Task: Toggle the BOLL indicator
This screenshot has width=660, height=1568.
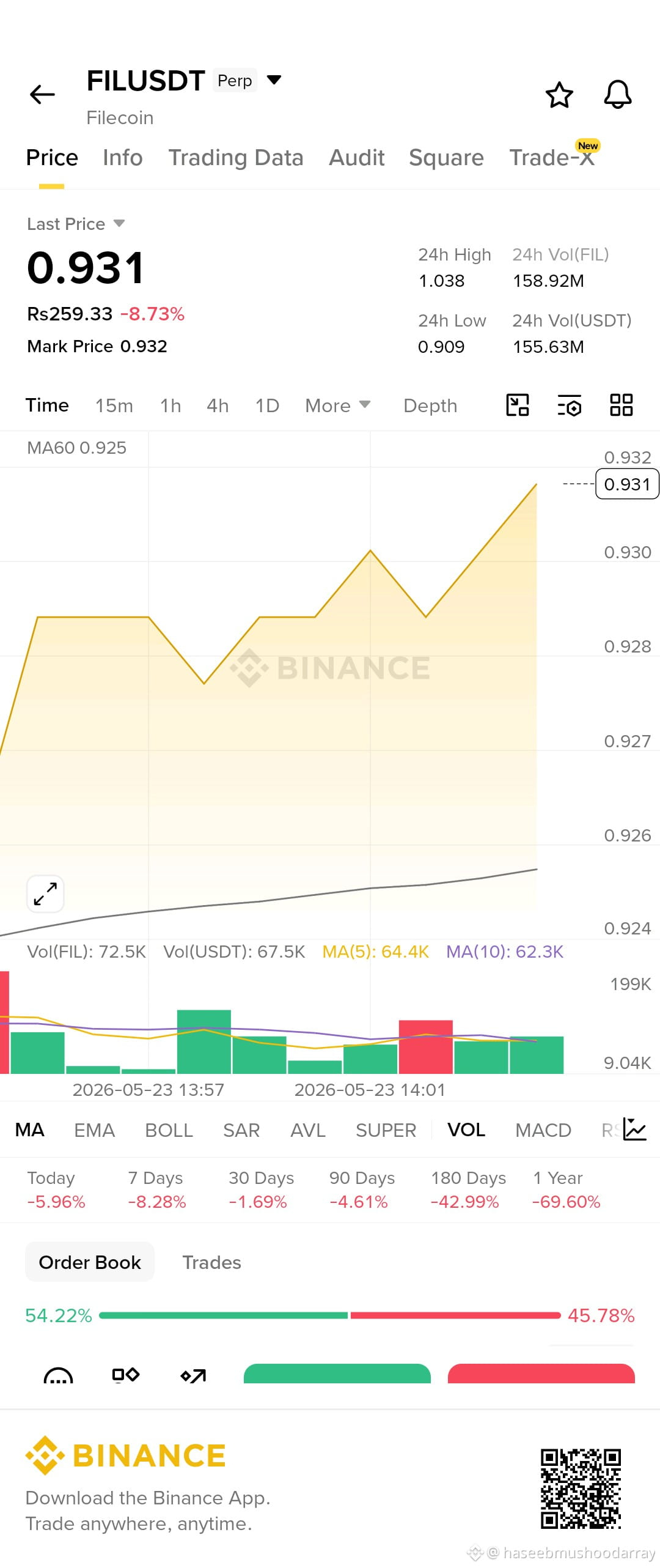Action: click(169, 1130)
